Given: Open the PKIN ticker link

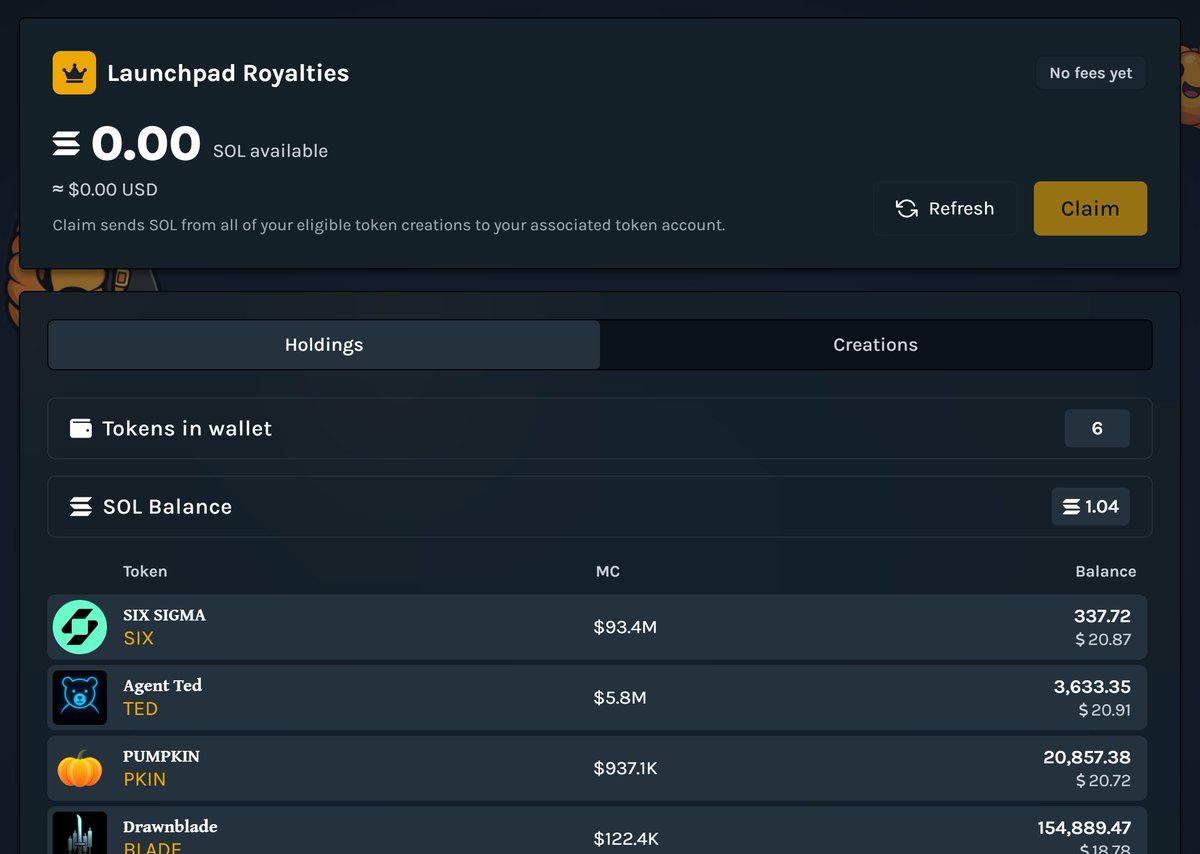Looking at the screenshot, I should tap(145, 779).
